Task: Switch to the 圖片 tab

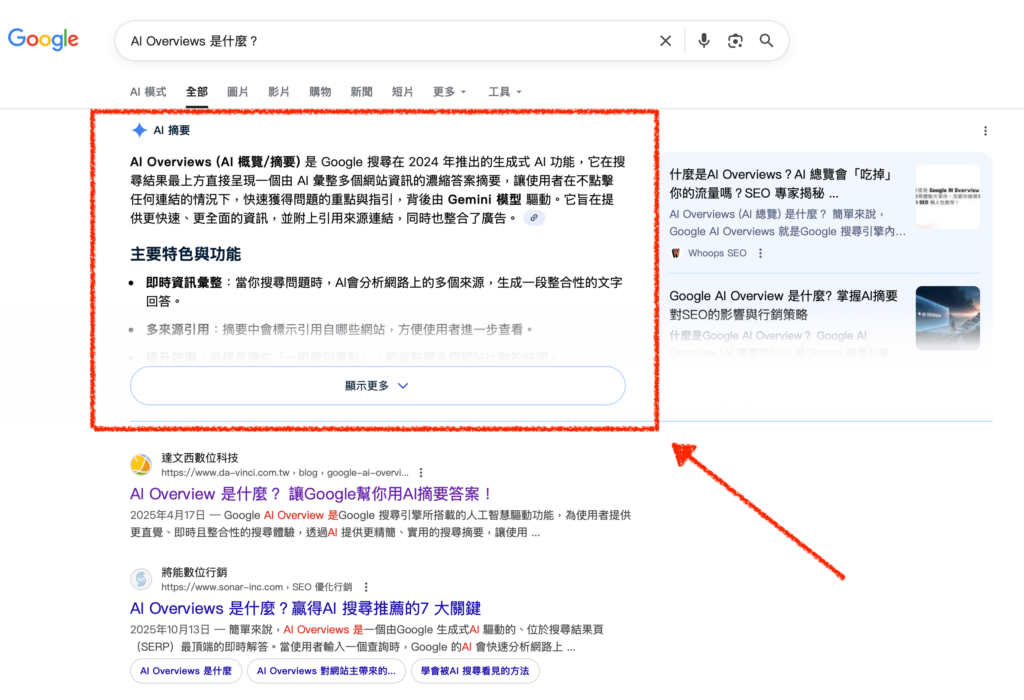Action: point(238,91)
